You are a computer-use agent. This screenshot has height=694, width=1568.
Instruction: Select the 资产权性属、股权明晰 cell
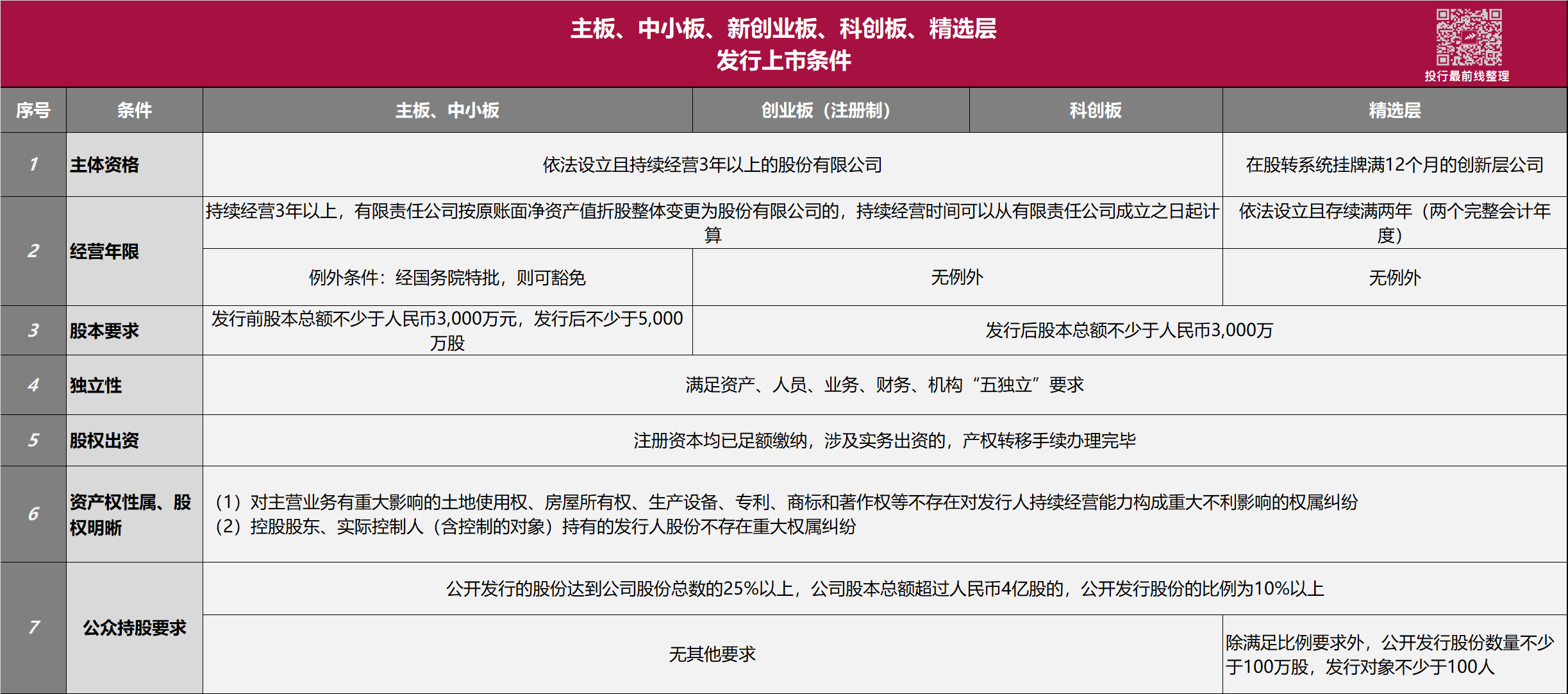point(135,514)
